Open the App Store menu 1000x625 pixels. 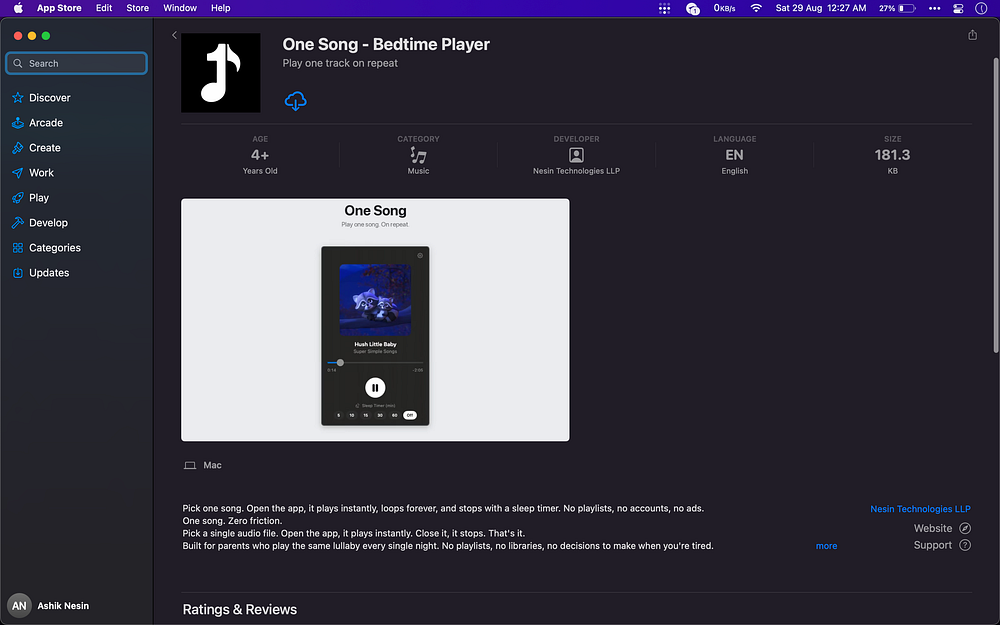coord(59,8)
